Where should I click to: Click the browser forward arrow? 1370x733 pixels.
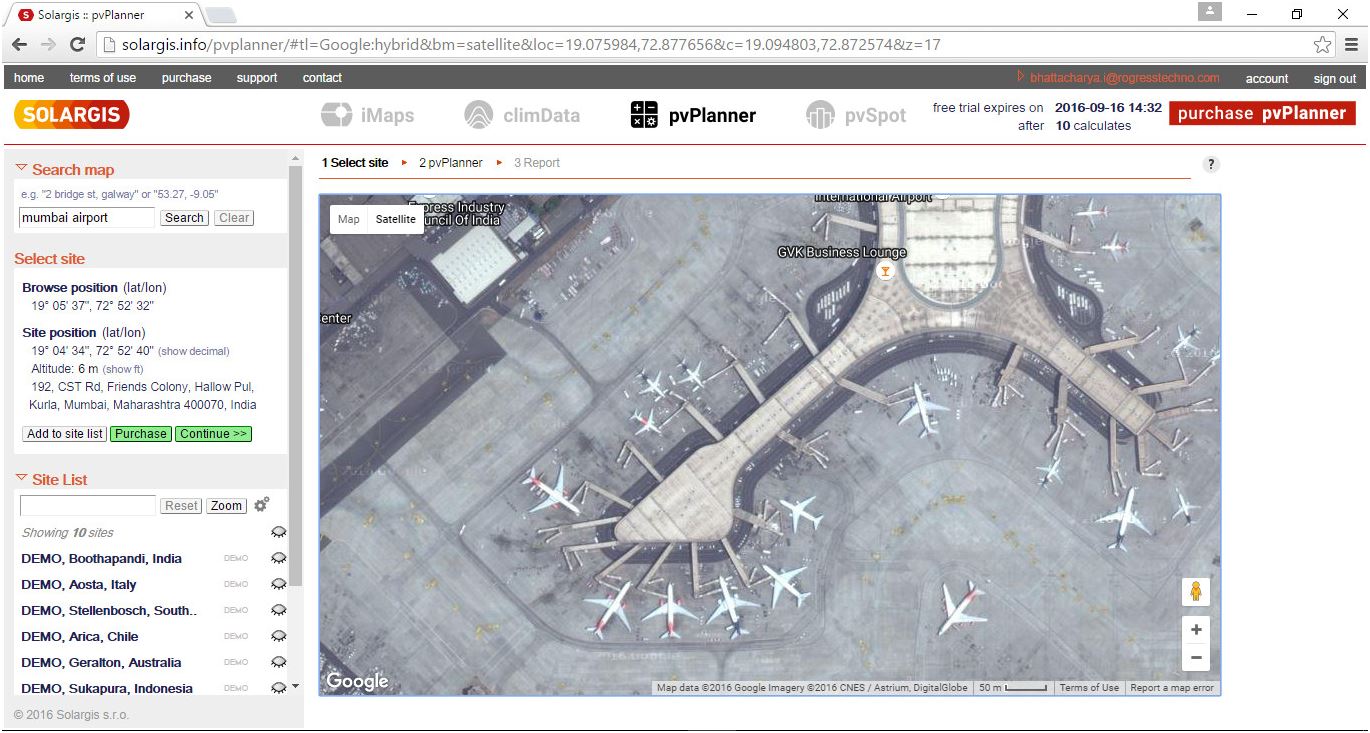(x=48, y=45)
